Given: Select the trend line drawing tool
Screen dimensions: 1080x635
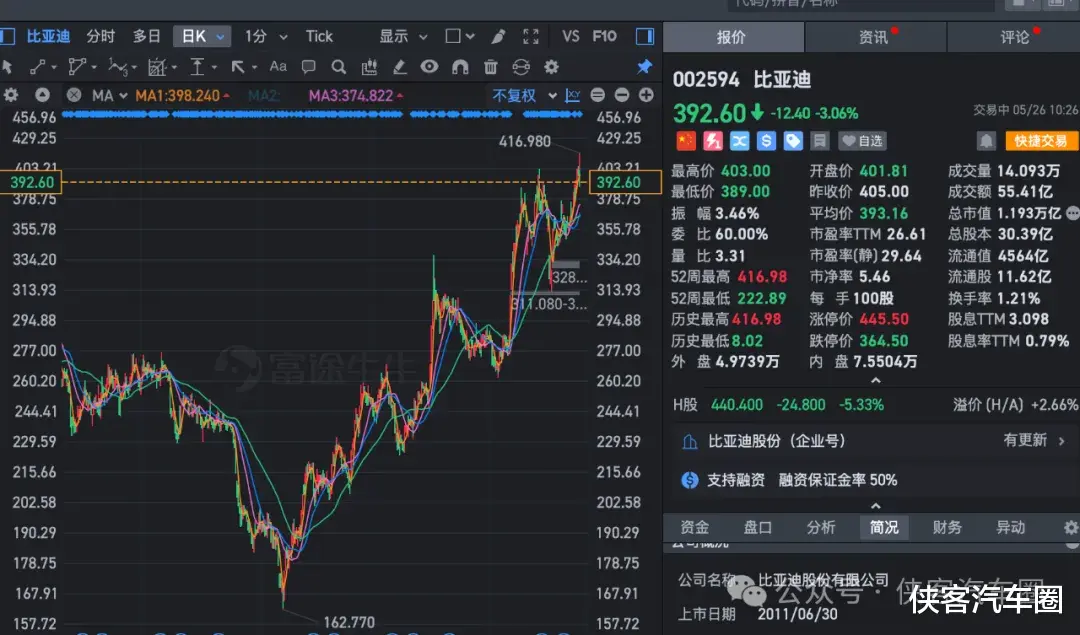Looking at the screenshot, I should click(x=37, y=67).
